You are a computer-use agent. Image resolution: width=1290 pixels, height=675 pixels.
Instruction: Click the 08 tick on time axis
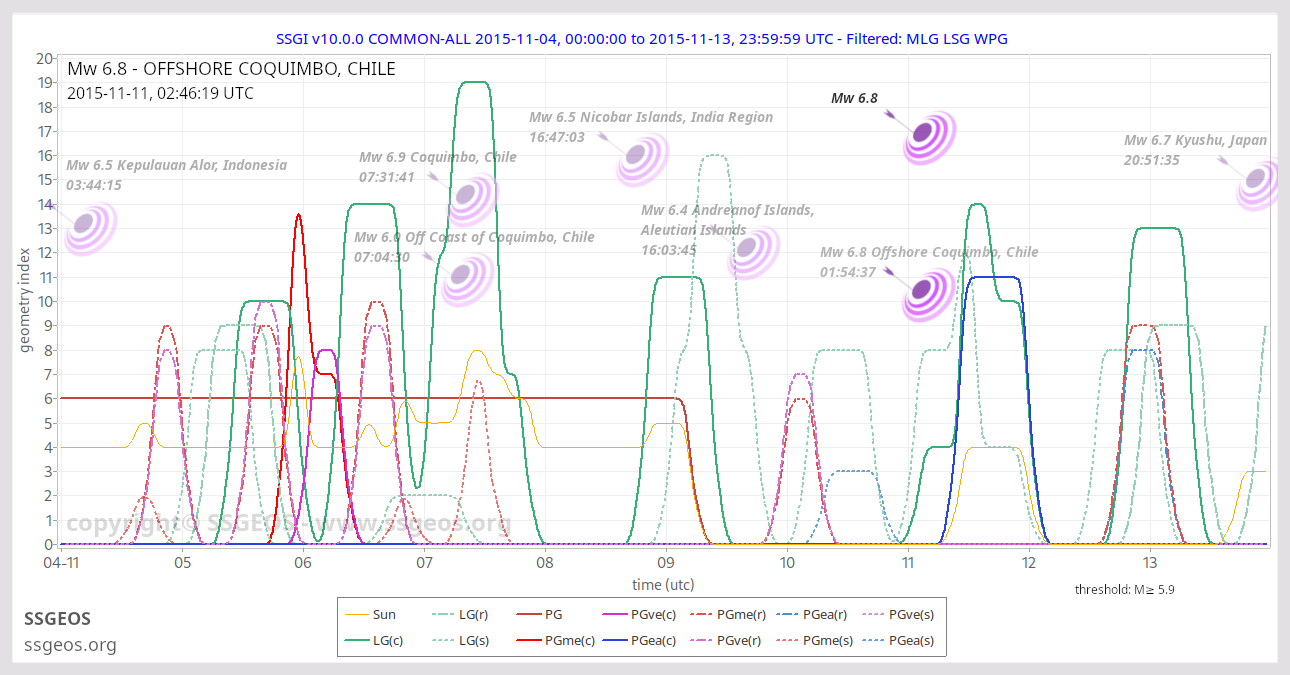(545, 562)
